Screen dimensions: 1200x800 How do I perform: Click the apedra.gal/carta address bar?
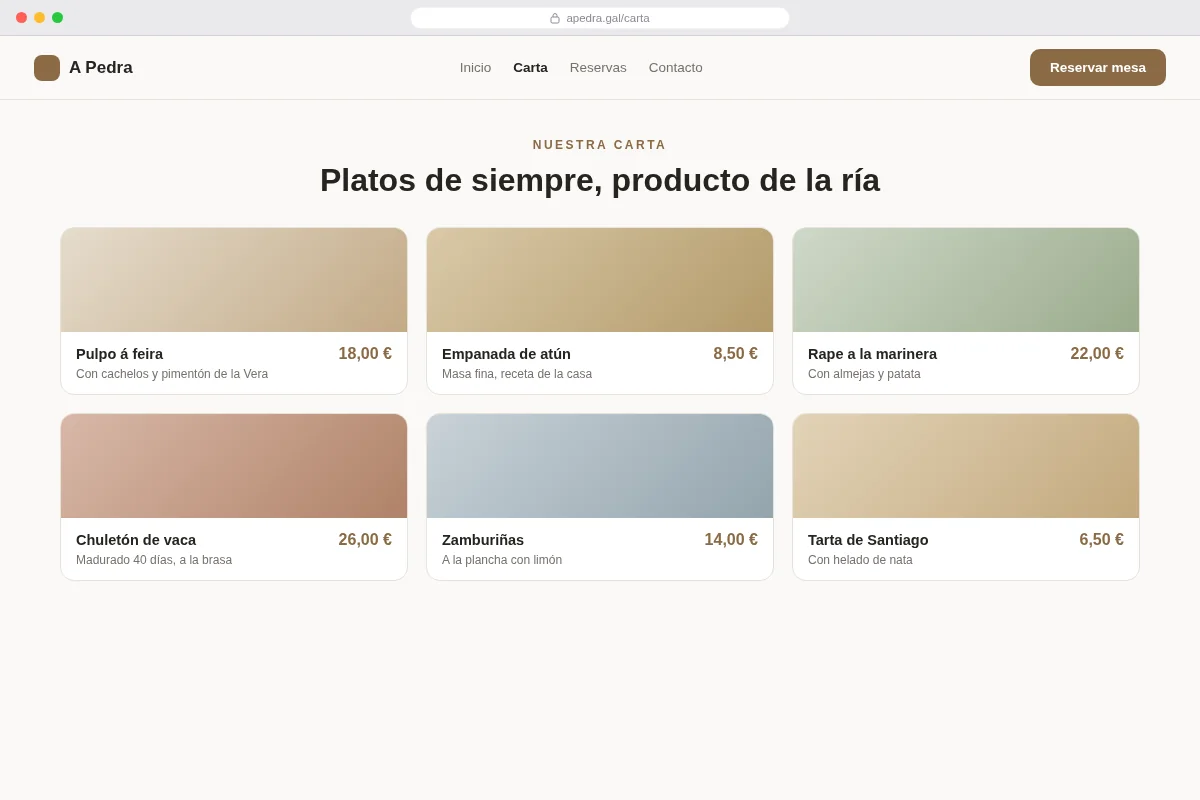click(600, 18)
